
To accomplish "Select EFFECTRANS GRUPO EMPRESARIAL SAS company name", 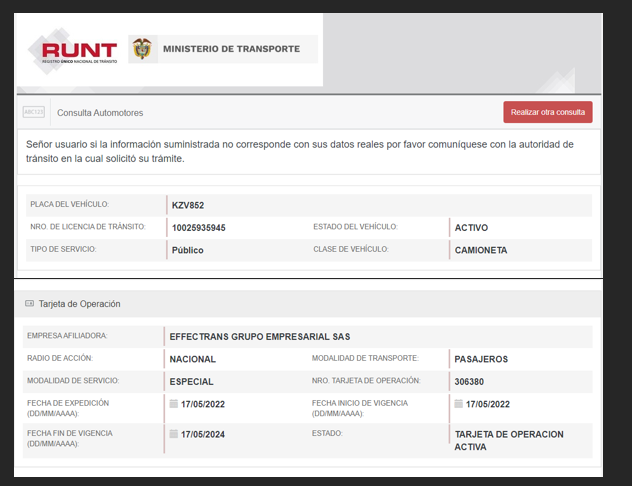I will [x=260, y=336].
